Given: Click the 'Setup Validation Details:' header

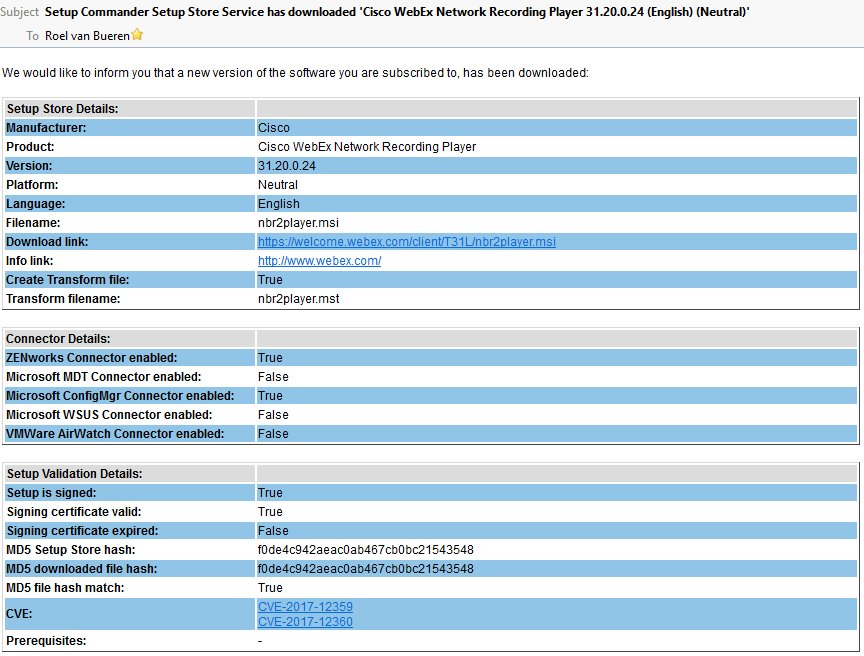Looking at the screenshot, I should 74,474.
